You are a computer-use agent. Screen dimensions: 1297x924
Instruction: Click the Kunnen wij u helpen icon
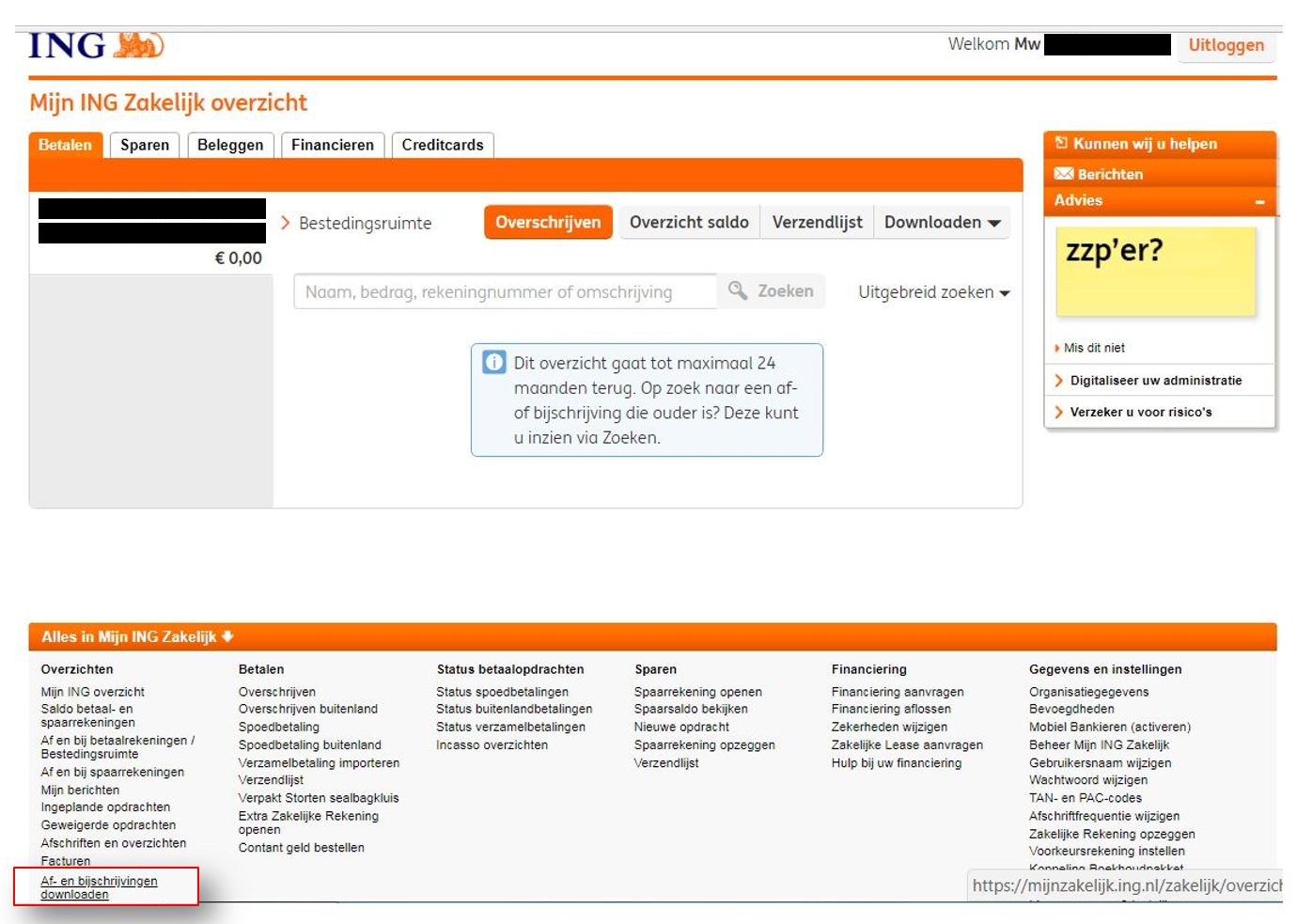click(x=1061, y=144)
